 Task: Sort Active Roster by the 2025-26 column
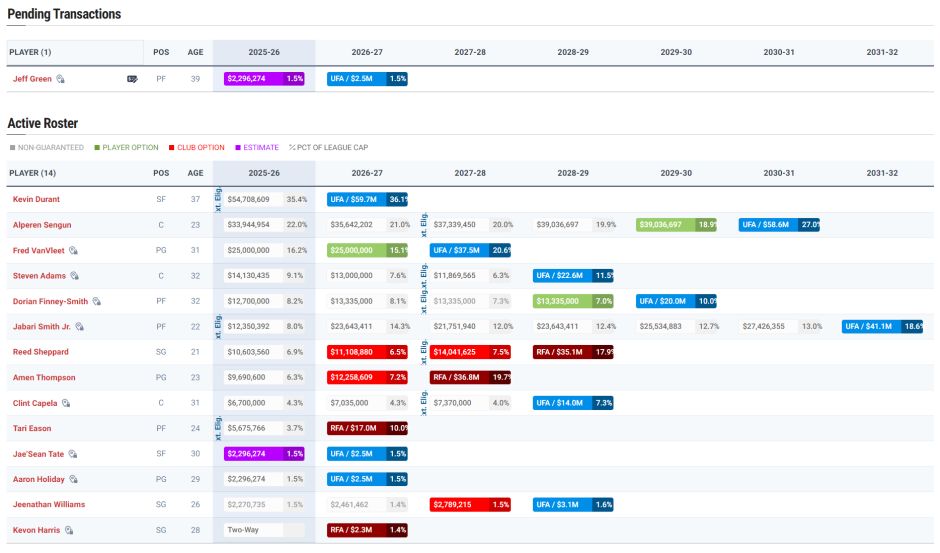(264, 173)
